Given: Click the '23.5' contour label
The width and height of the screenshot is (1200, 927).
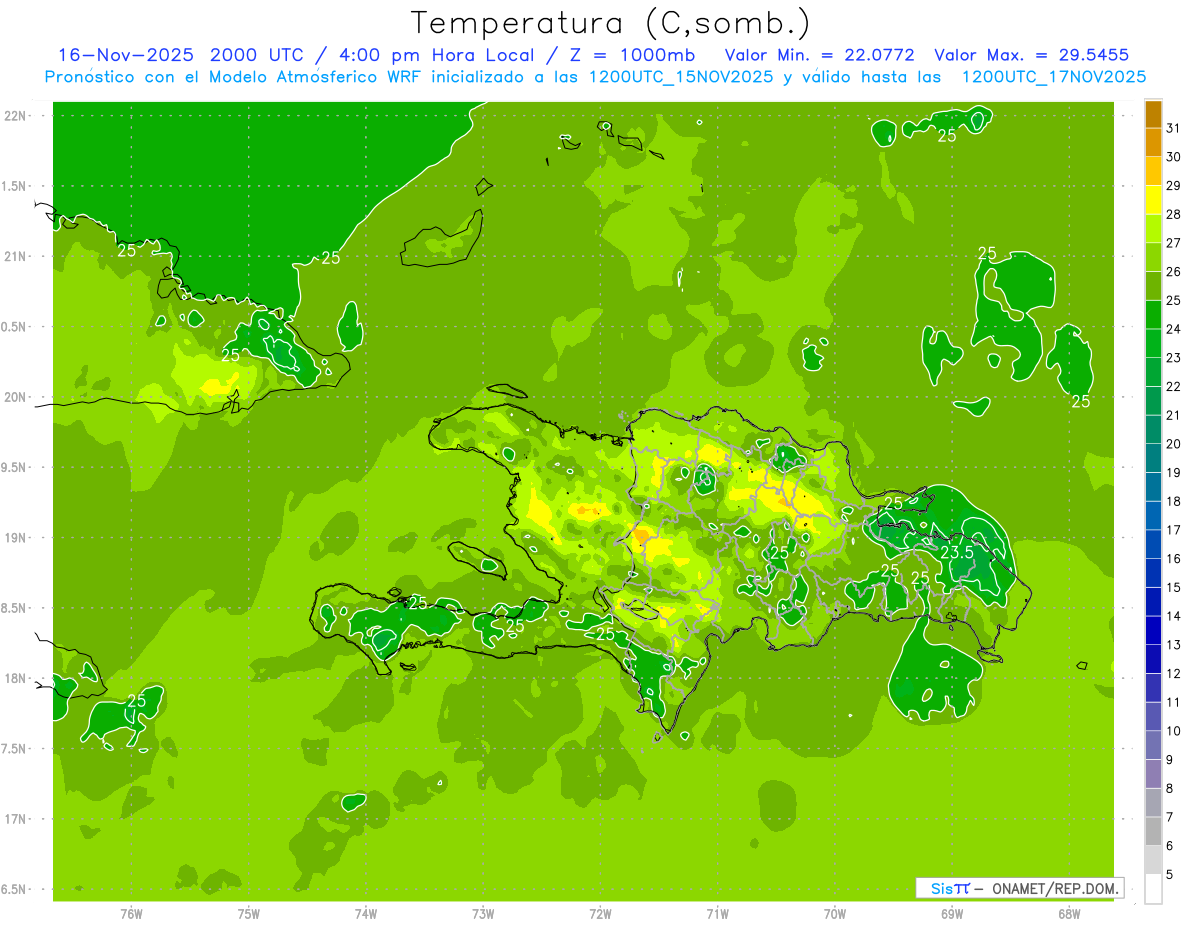Looking at the screenshot, I should 957,551.
